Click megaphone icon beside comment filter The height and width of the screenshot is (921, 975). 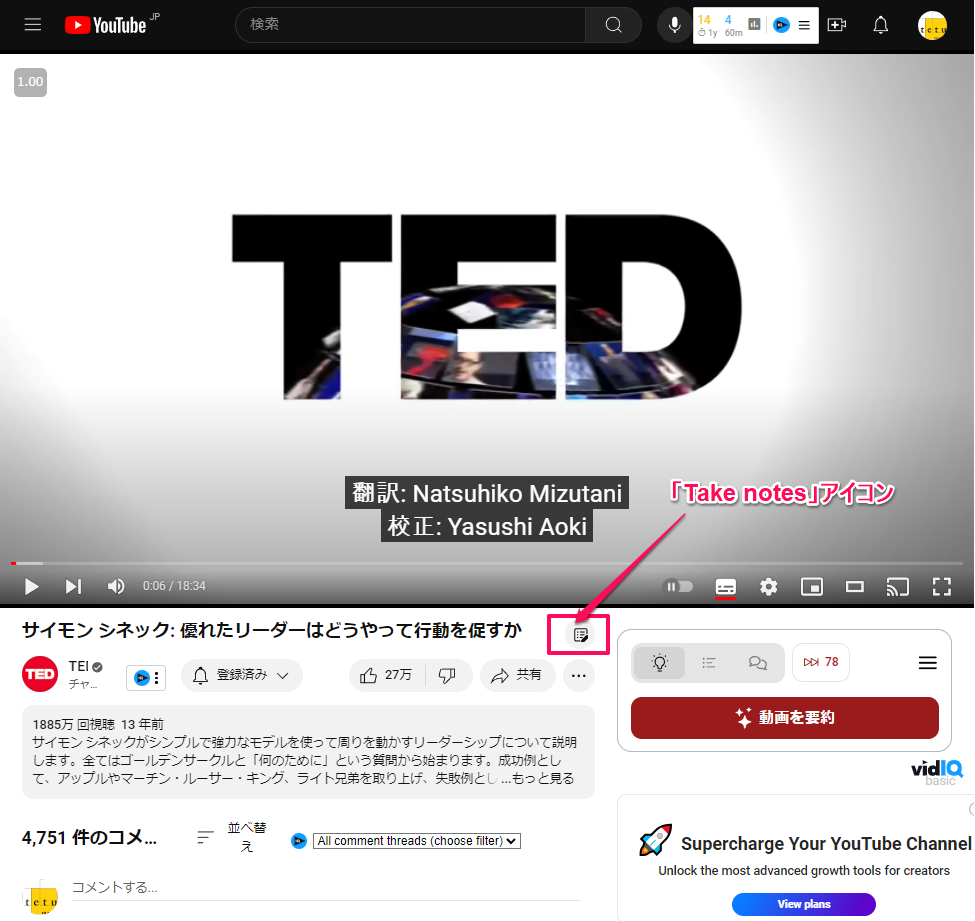299,841
